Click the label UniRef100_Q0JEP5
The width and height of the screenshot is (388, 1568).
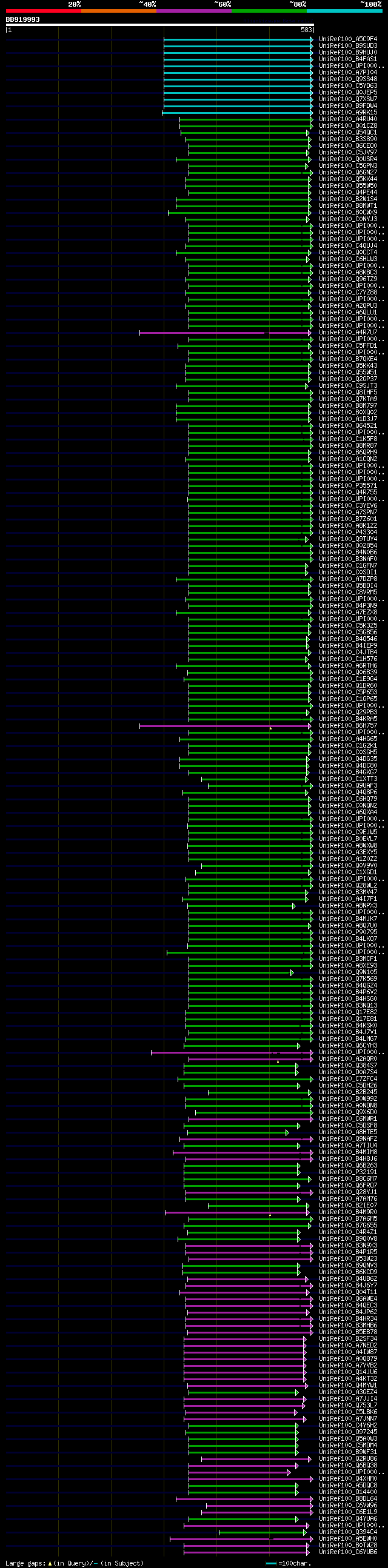(348, 93)
